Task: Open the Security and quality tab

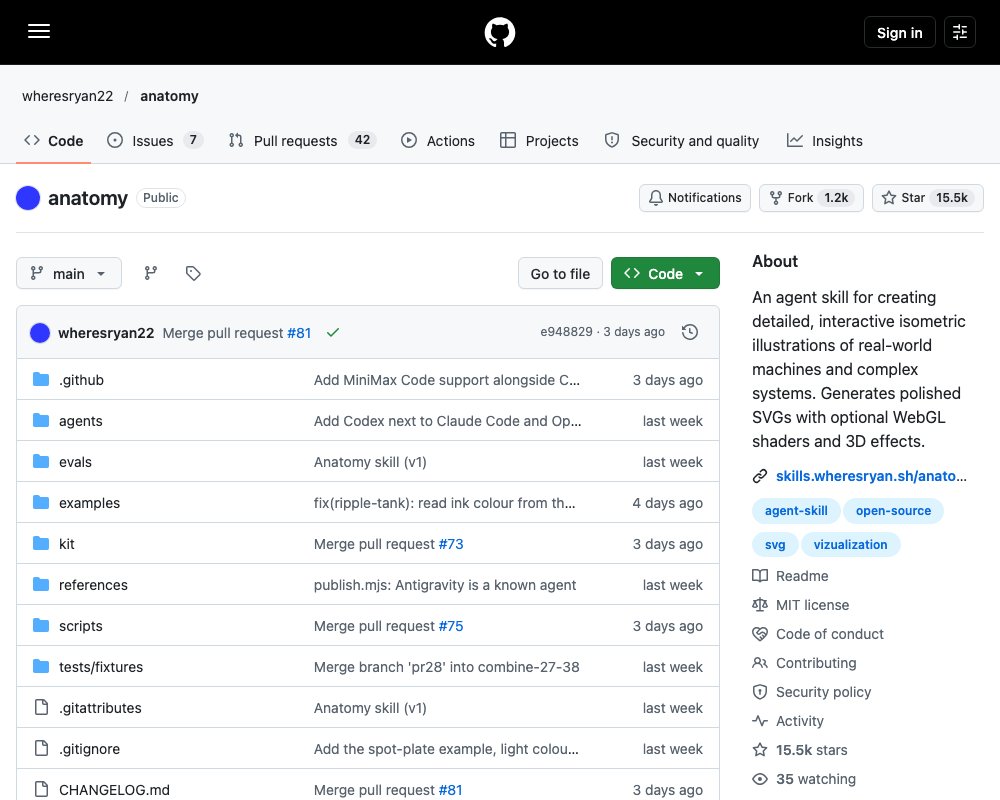Action: point(682,140)
